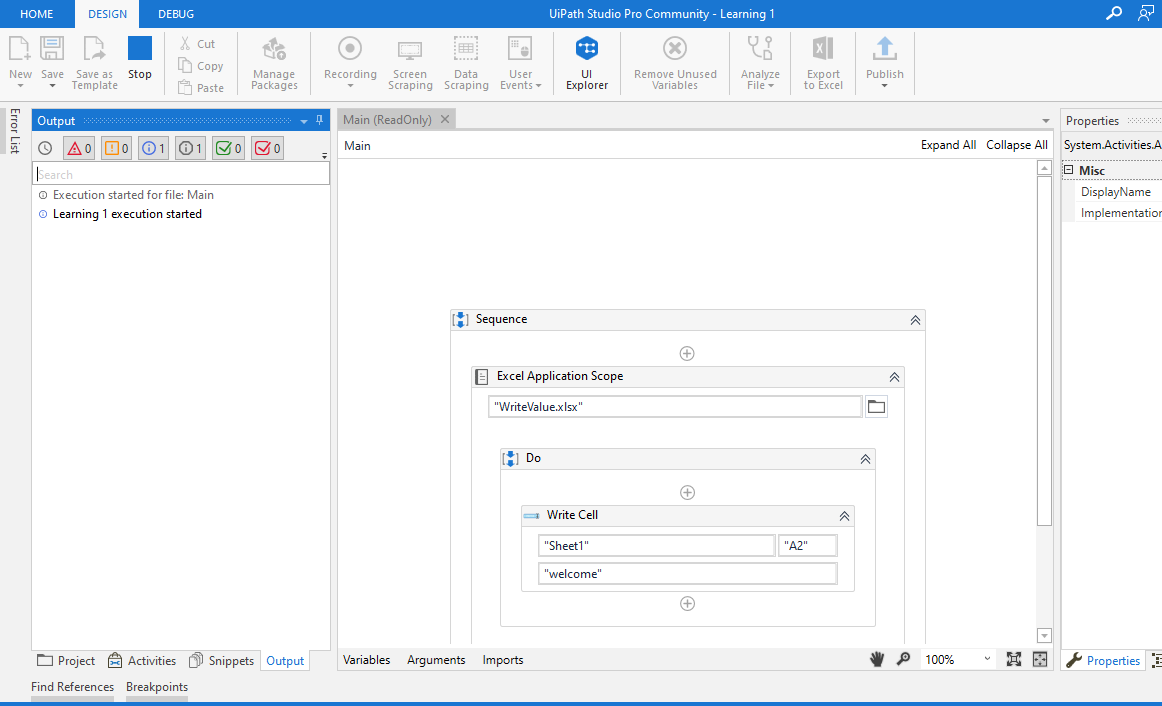This screenshot has height=706, width=1162.
Task: Click the "Sheet1" sheet name field
Action: pos(656,546)
